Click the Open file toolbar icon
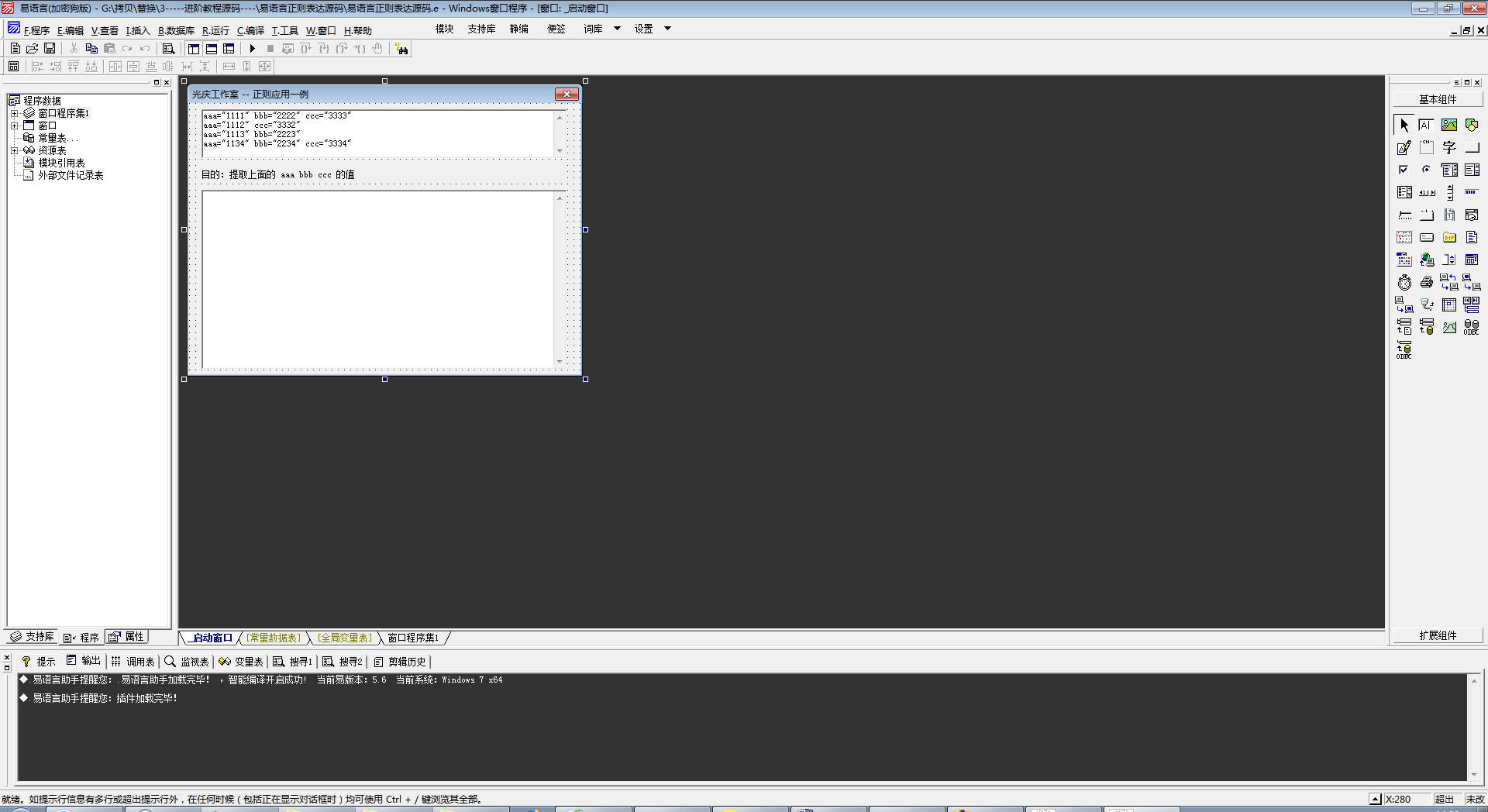1488x812 pixels. tap(33, 48)
